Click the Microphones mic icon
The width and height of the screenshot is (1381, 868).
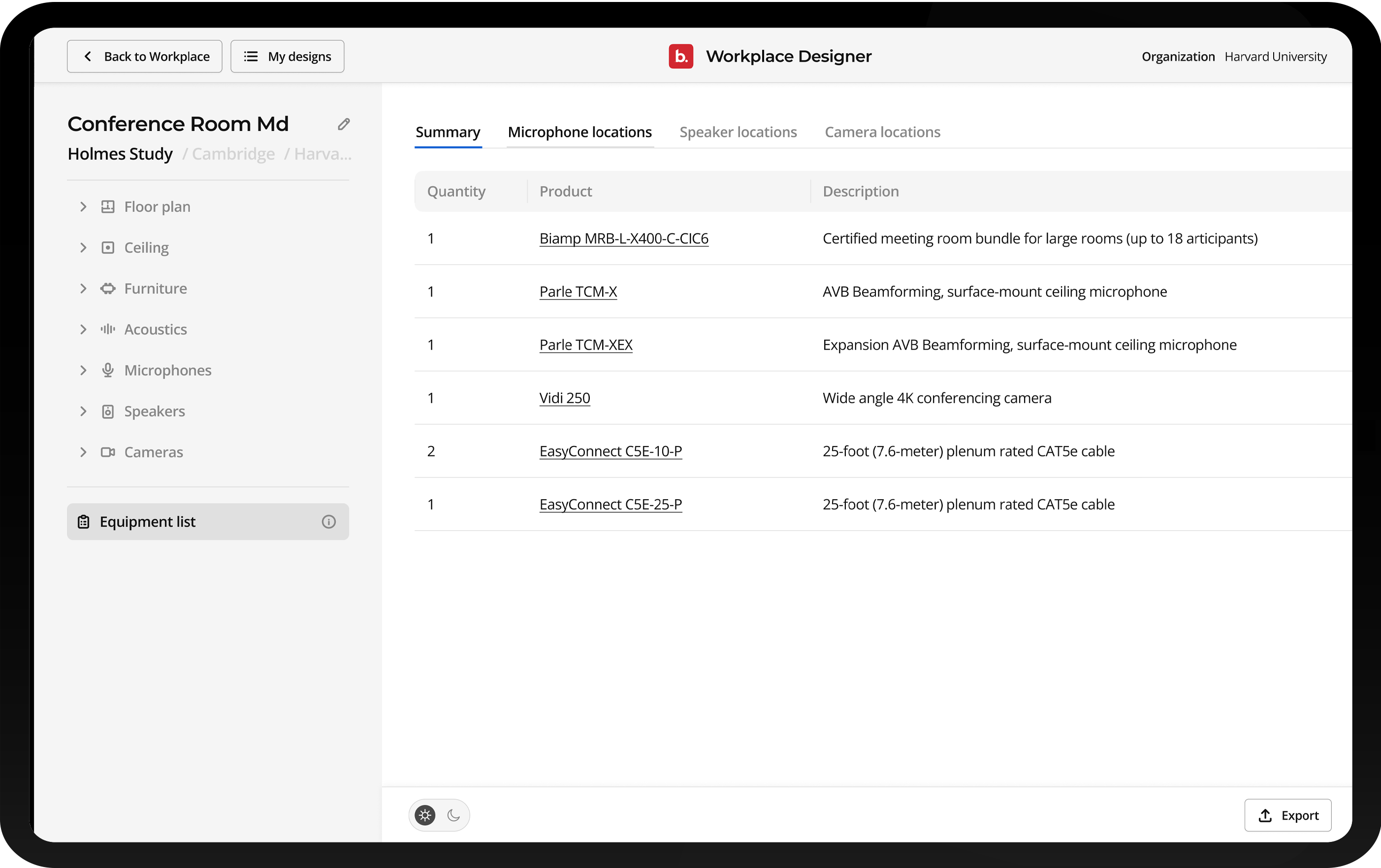108,370
